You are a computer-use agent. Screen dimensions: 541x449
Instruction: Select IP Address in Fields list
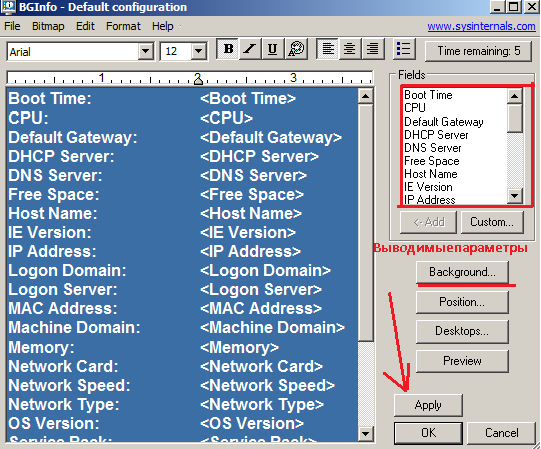[x=430, y=200]
